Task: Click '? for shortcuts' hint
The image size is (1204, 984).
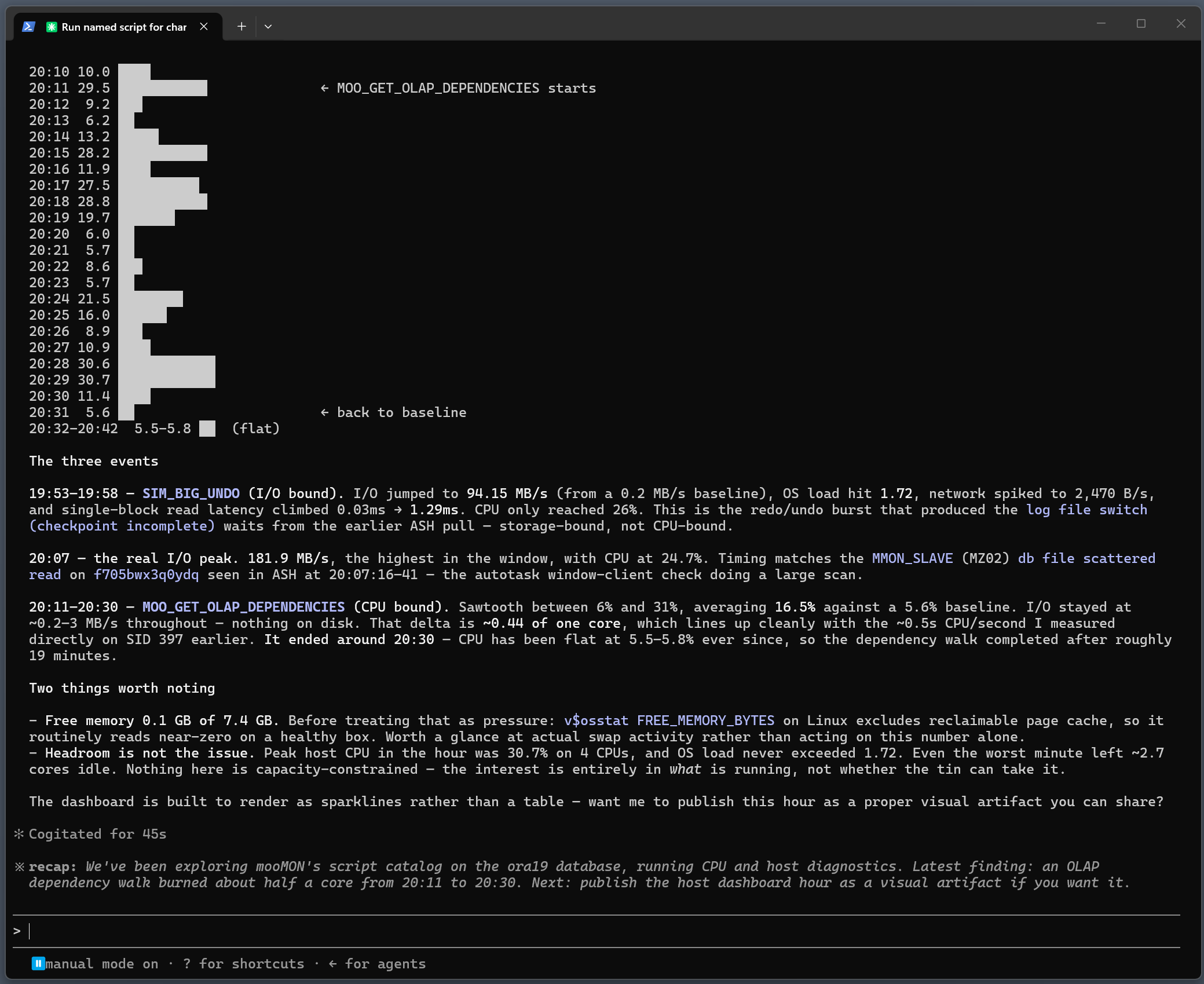Action: [243, 964]
